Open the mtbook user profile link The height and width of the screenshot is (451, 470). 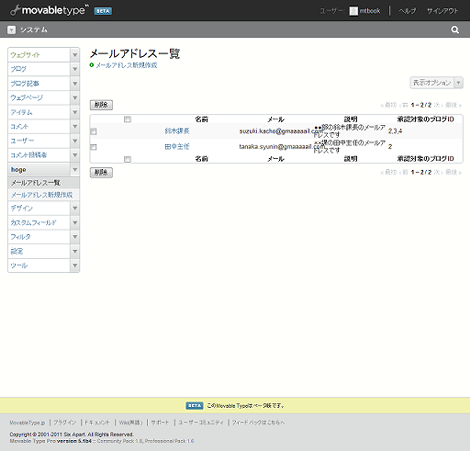370,11
